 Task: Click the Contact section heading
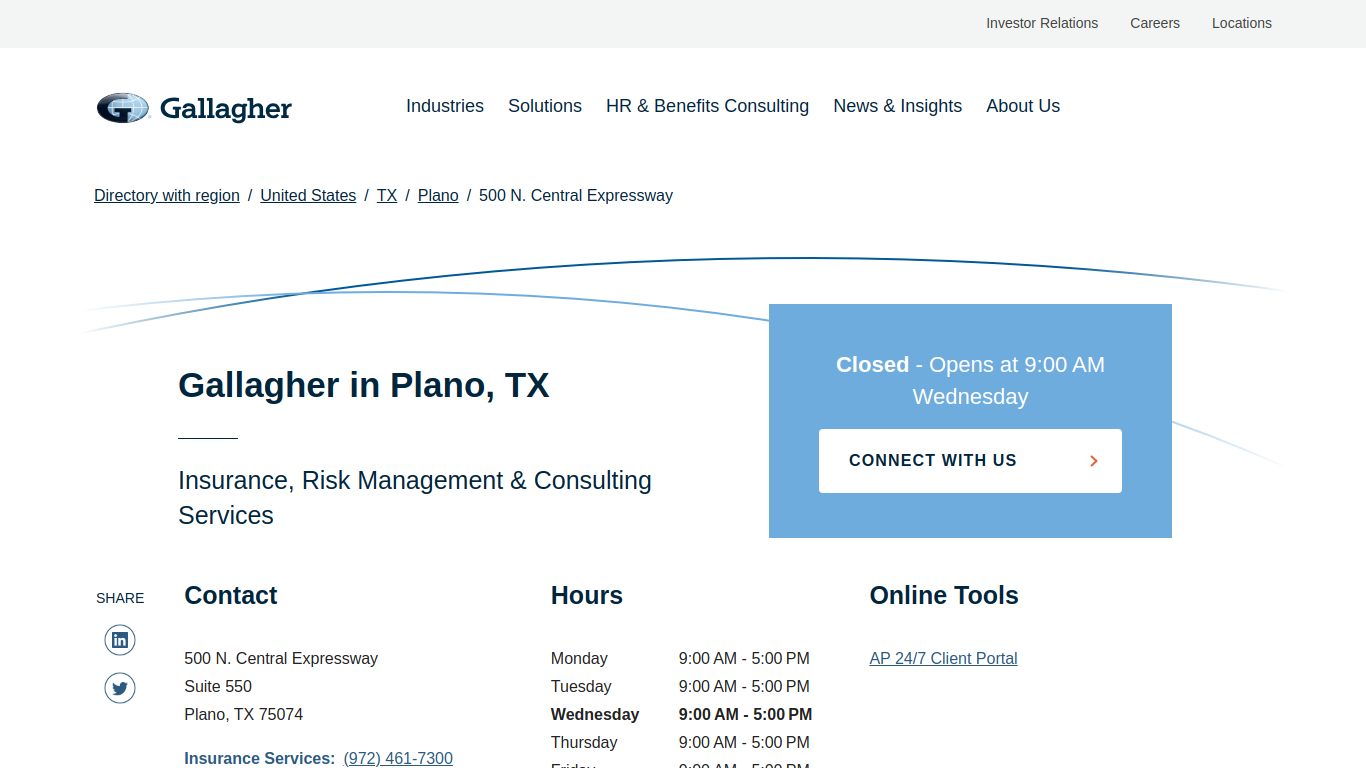(231, 595)
